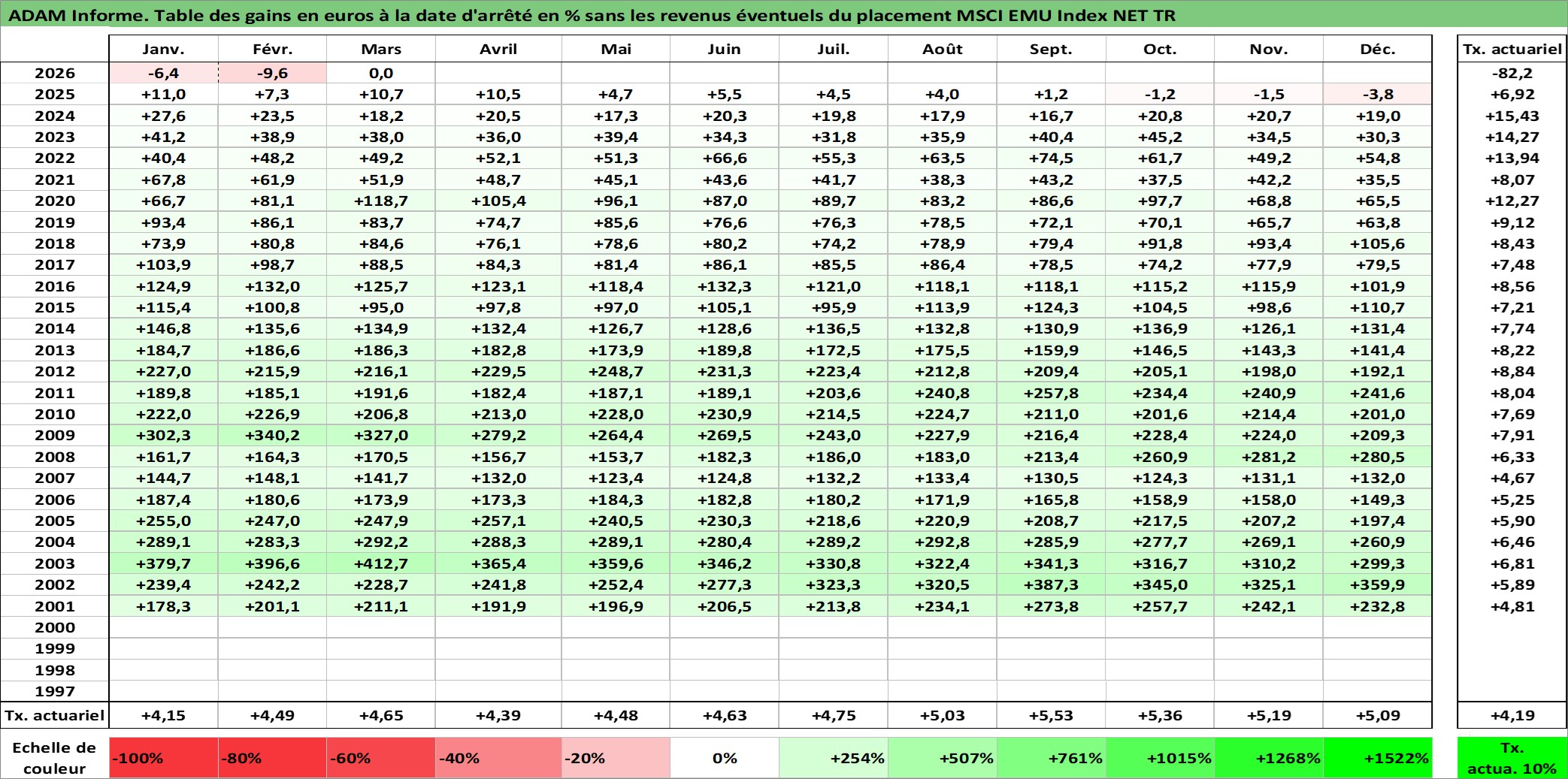
Task: Select the -40% color scale swatch
Action: pos(498,758)
